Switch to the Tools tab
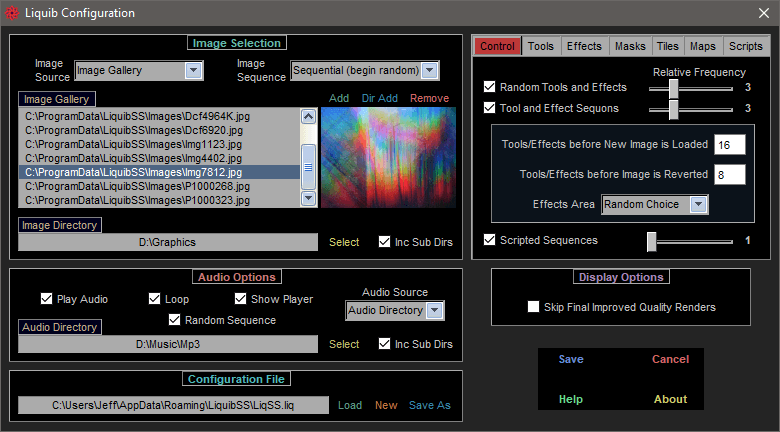The image size is (780, 432). coord(541,46)
